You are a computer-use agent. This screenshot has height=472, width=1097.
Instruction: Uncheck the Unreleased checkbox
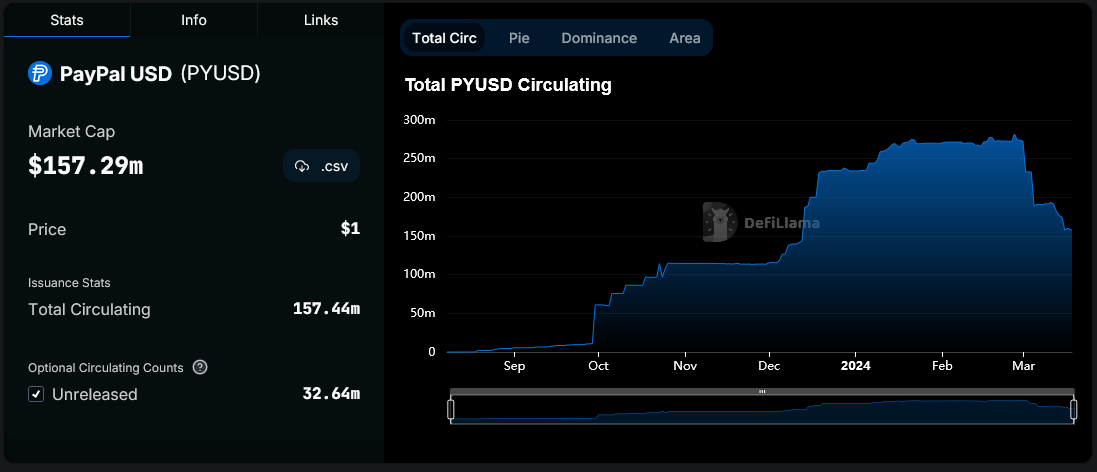(x=36, y=394)
